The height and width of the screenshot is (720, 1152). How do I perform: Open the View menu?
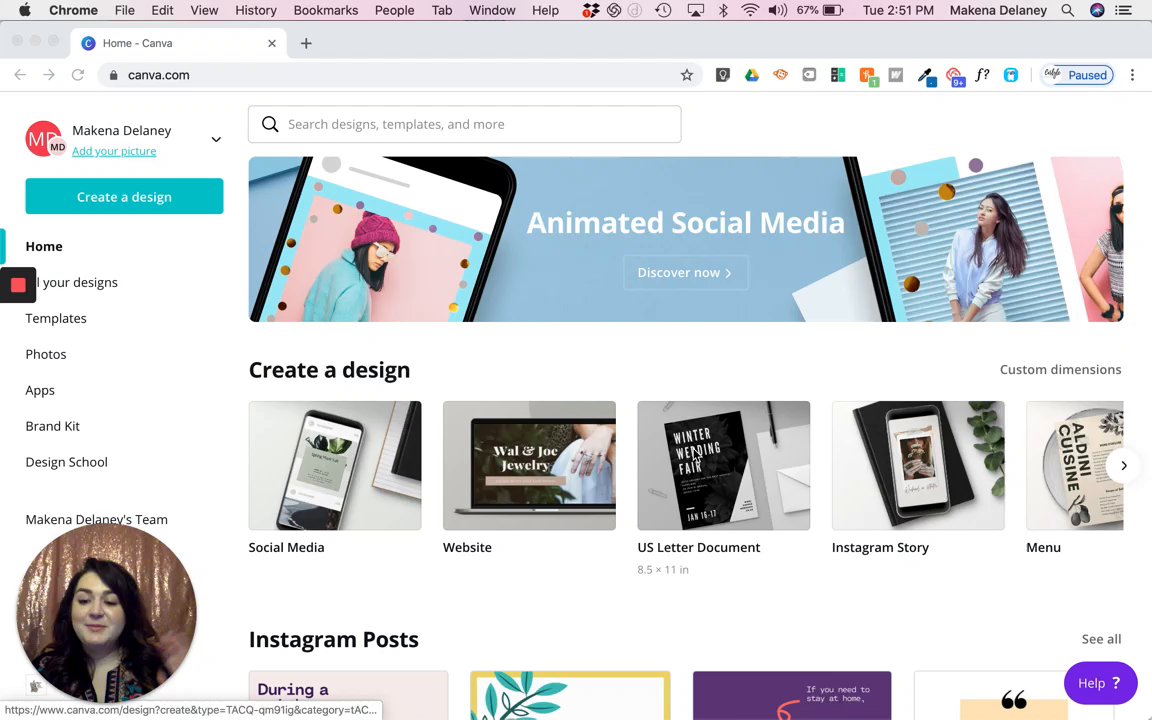click(204, 10)
